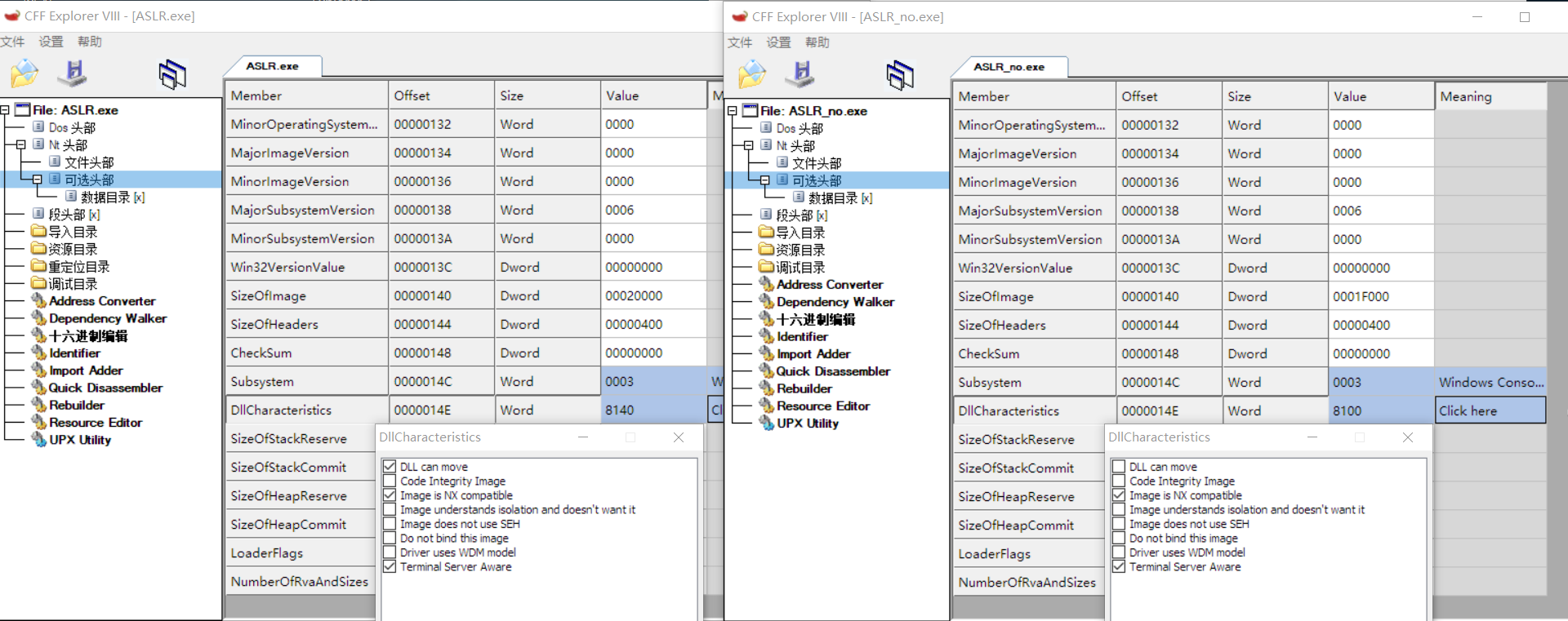Collapse the 可选头部 node in ASLR.exe tree

click(38, 180)
